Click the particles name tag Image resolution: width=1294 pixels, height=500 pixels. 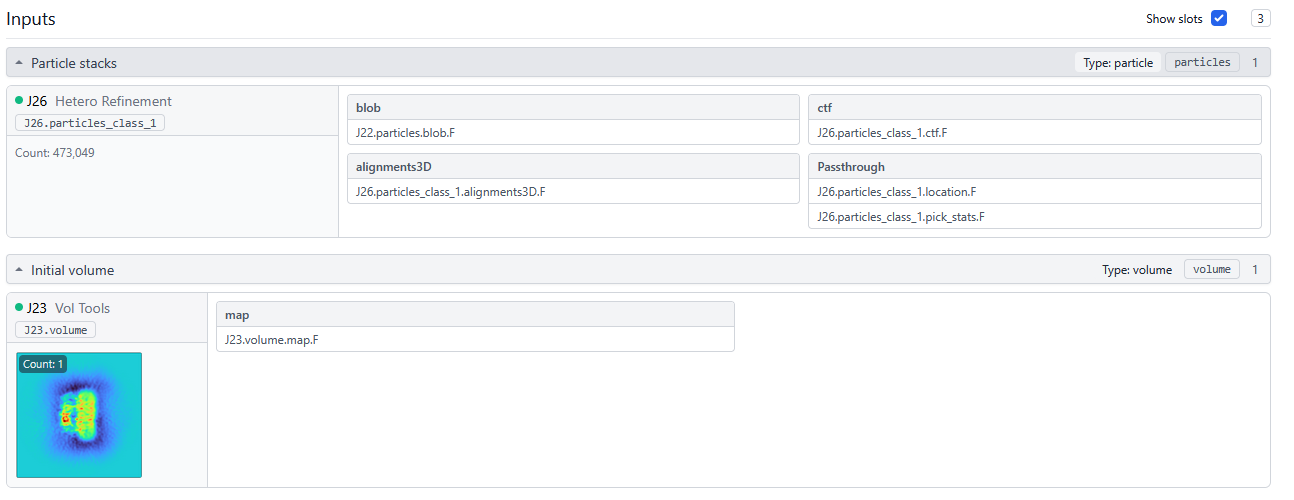[1202, 62]
